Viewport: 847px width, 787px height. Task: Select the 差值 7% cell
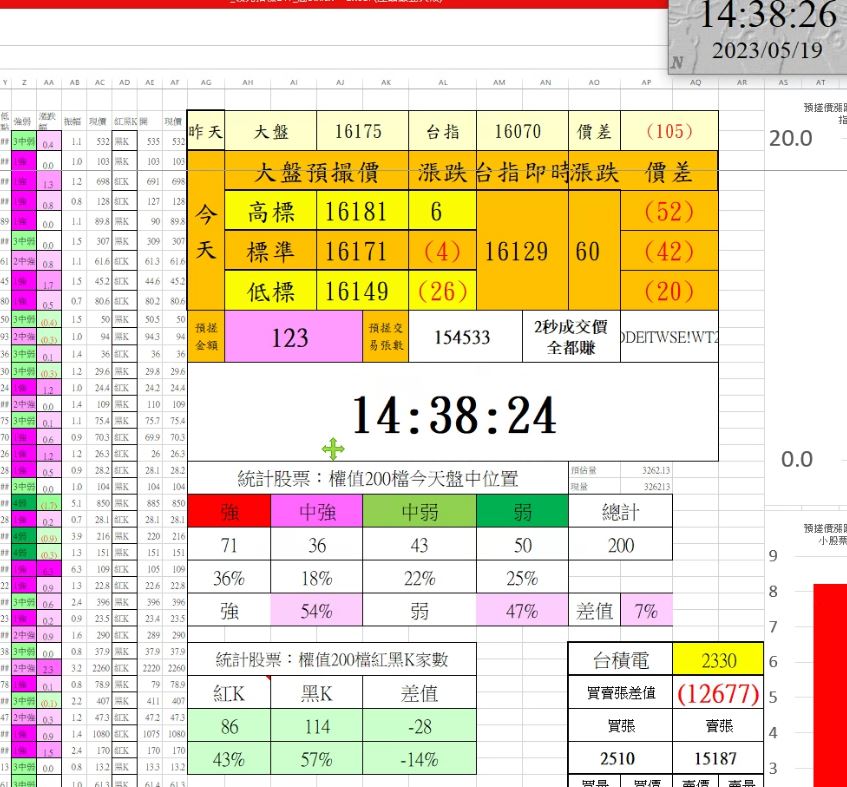[x=646, y=610]
